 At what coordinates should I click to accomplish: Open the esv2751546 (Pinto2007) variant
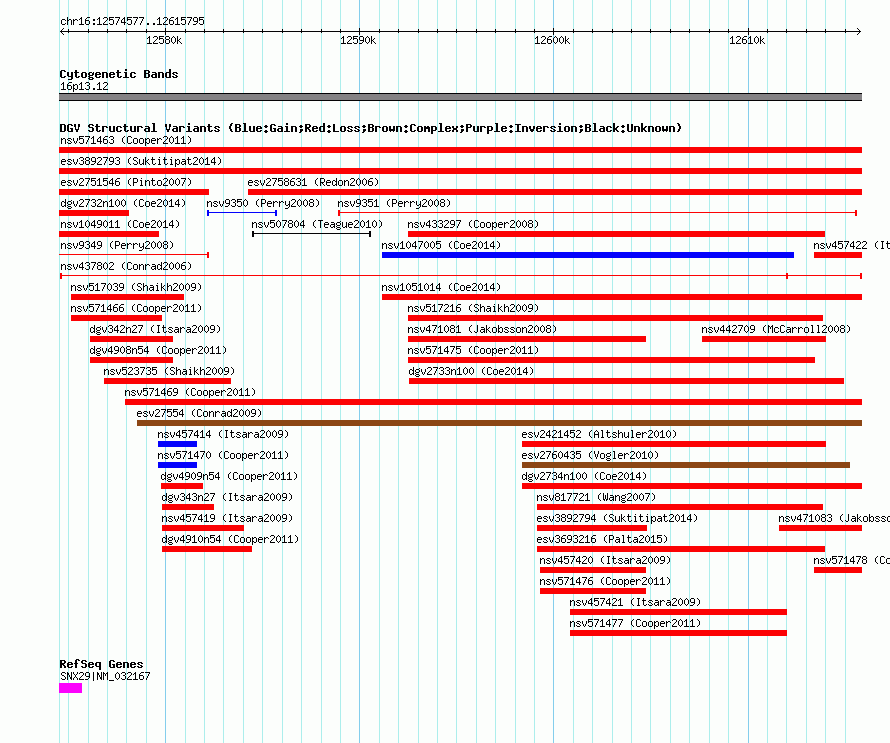click(126, 182)
